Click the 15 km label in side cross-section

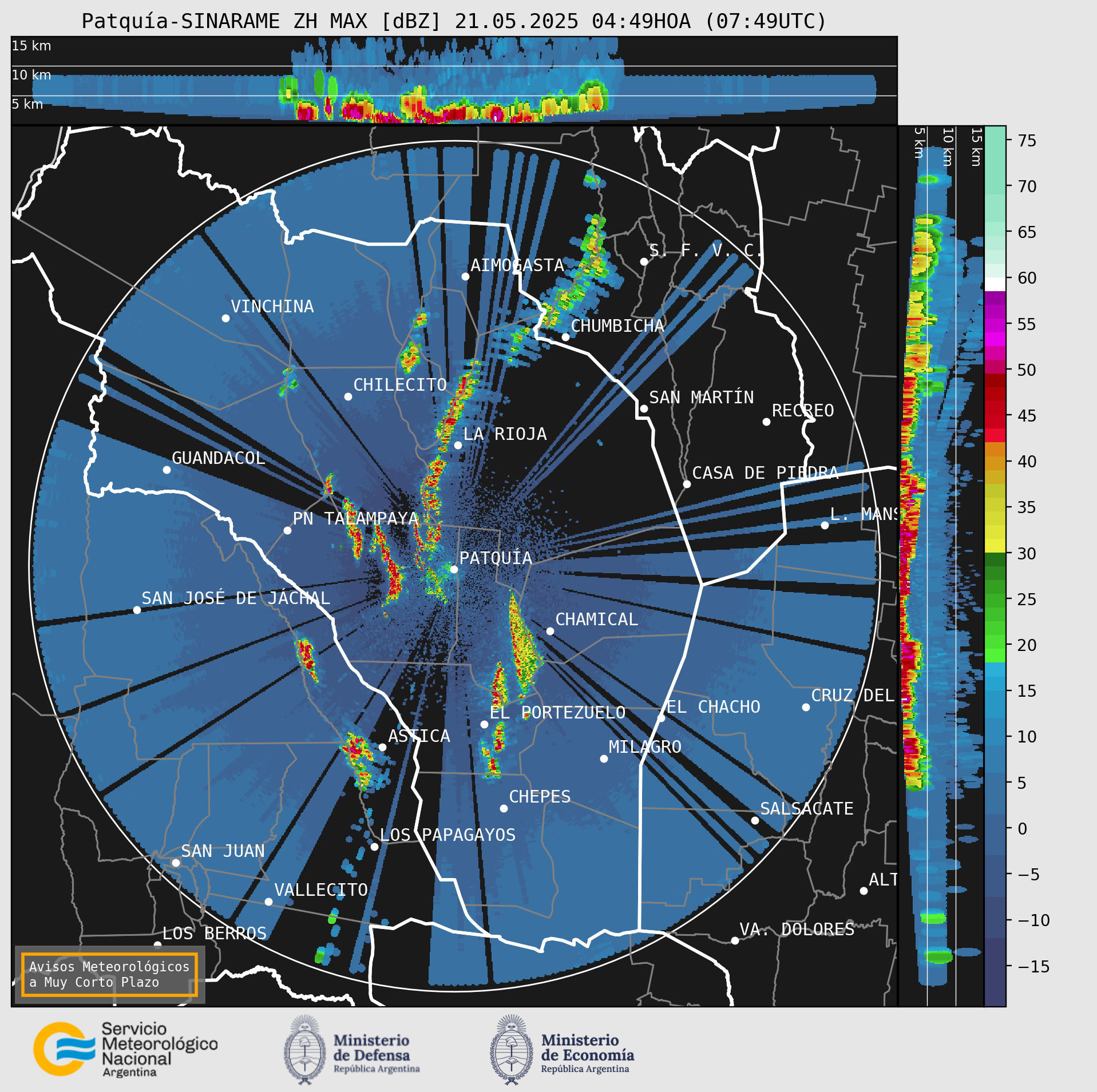point(976,146)
